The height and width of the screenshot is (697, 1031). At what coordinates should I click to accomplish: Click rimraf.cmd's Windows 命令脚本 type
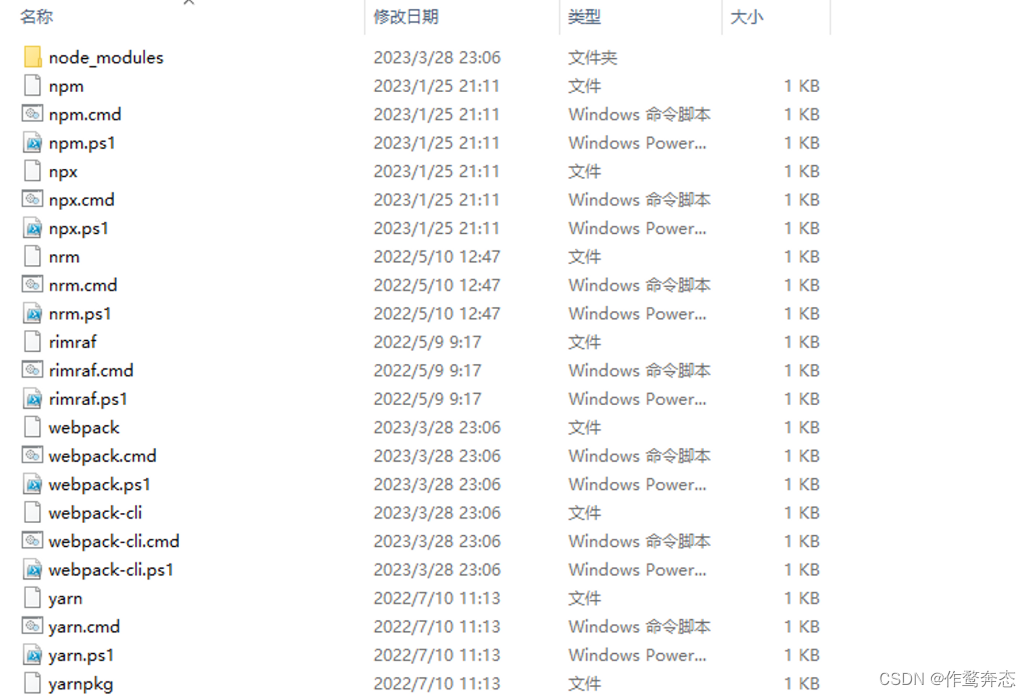point(640,371)
